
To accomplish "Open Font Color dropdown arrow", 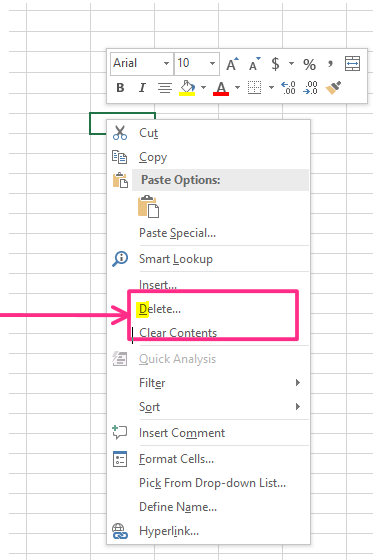I will 237,88.
